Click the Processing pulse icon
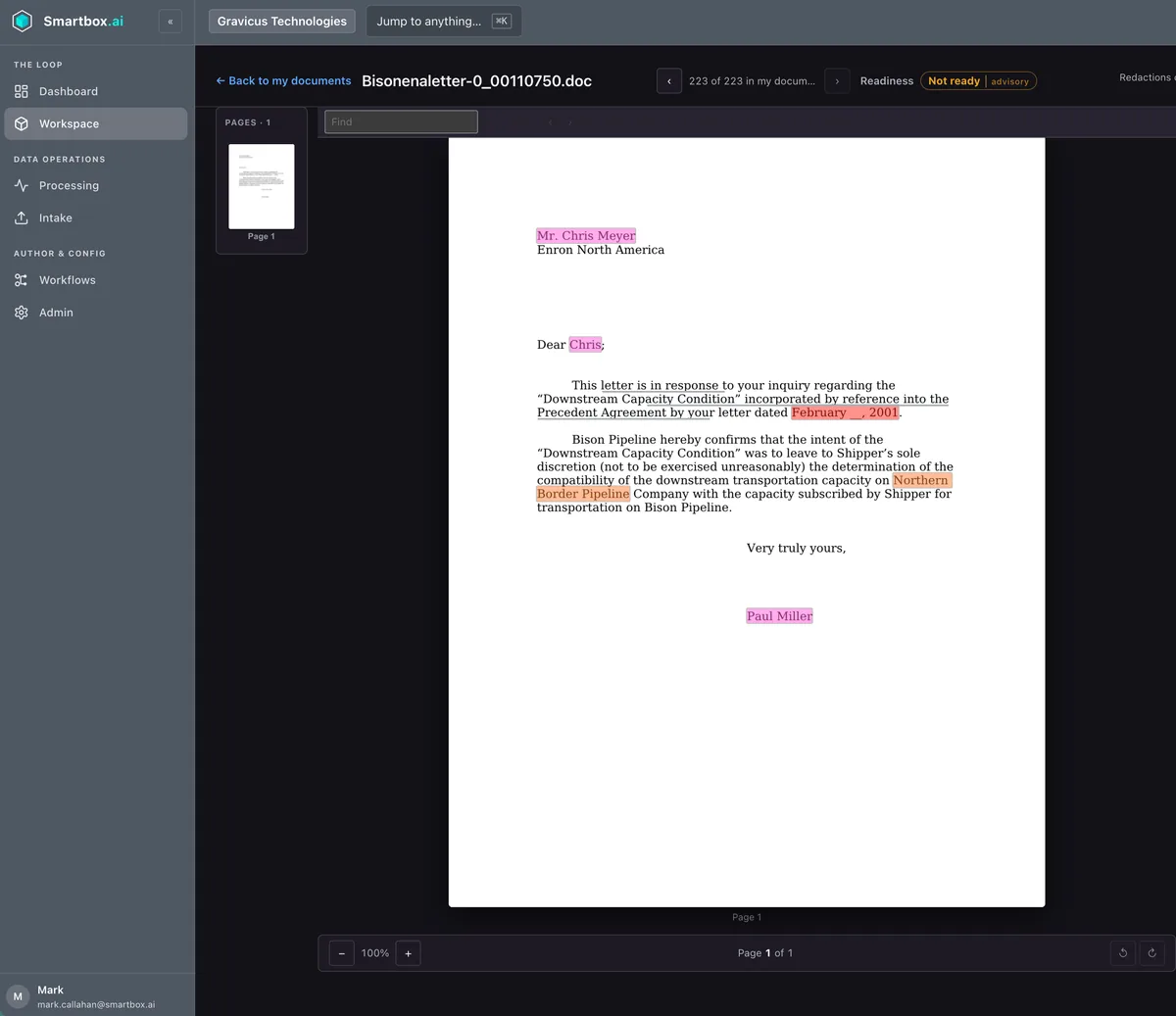This screenshot has width=1176, height=1016. (22, 185)
